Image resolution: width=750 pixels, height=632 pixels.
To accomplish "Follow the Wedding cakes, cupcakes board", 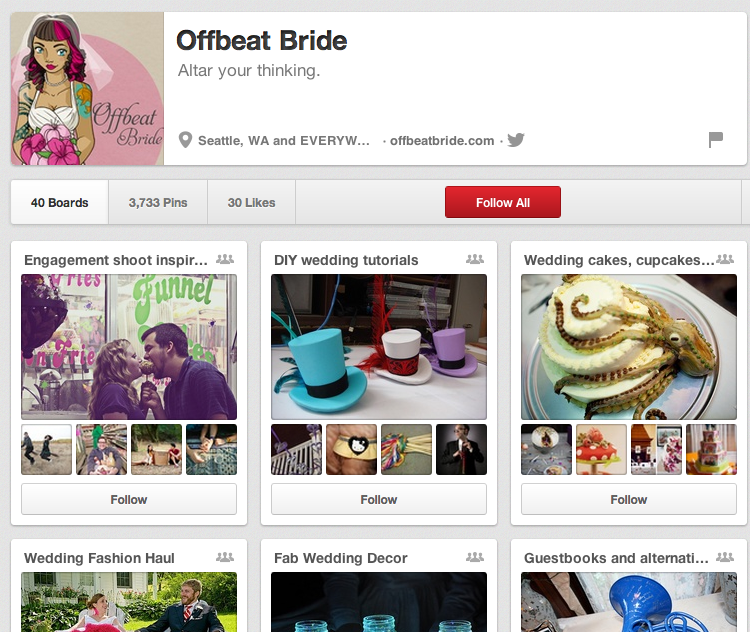I will [x=629, y=499].
